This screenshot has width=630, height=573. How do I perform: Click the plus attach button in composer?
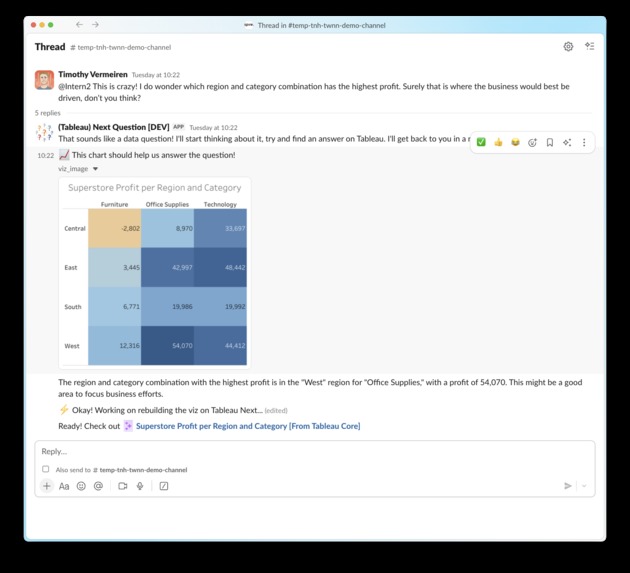(47, 486)
